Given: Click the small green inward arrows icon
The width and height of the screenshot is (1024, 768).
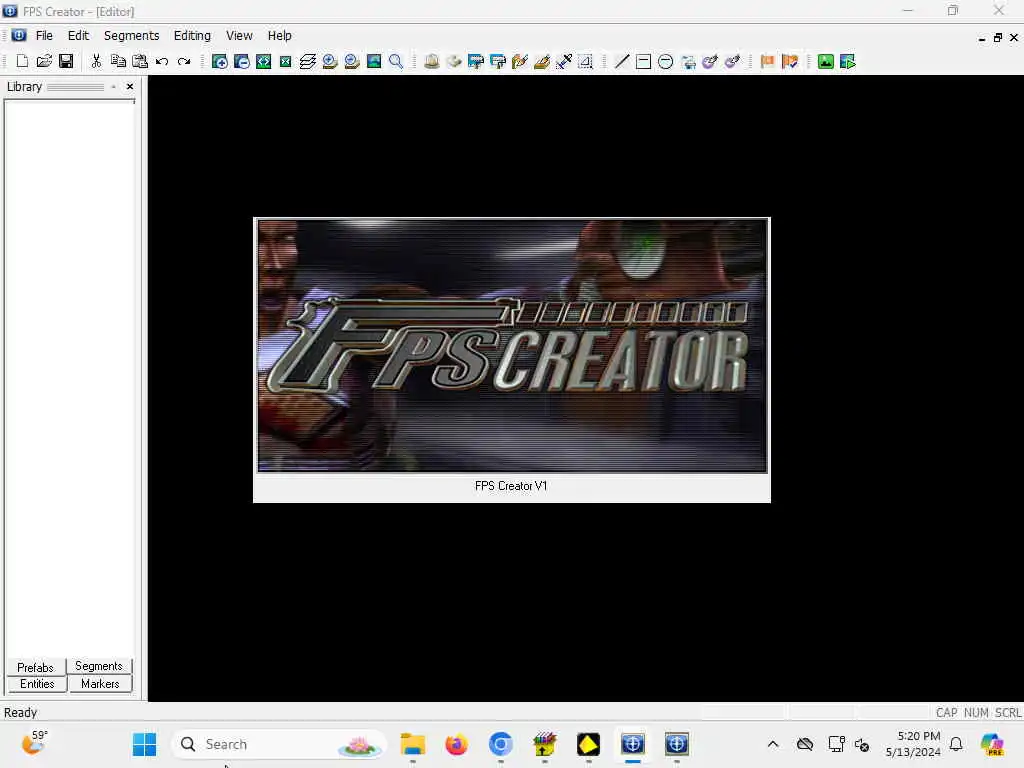Looking at the screenshot, I should 285,61.
